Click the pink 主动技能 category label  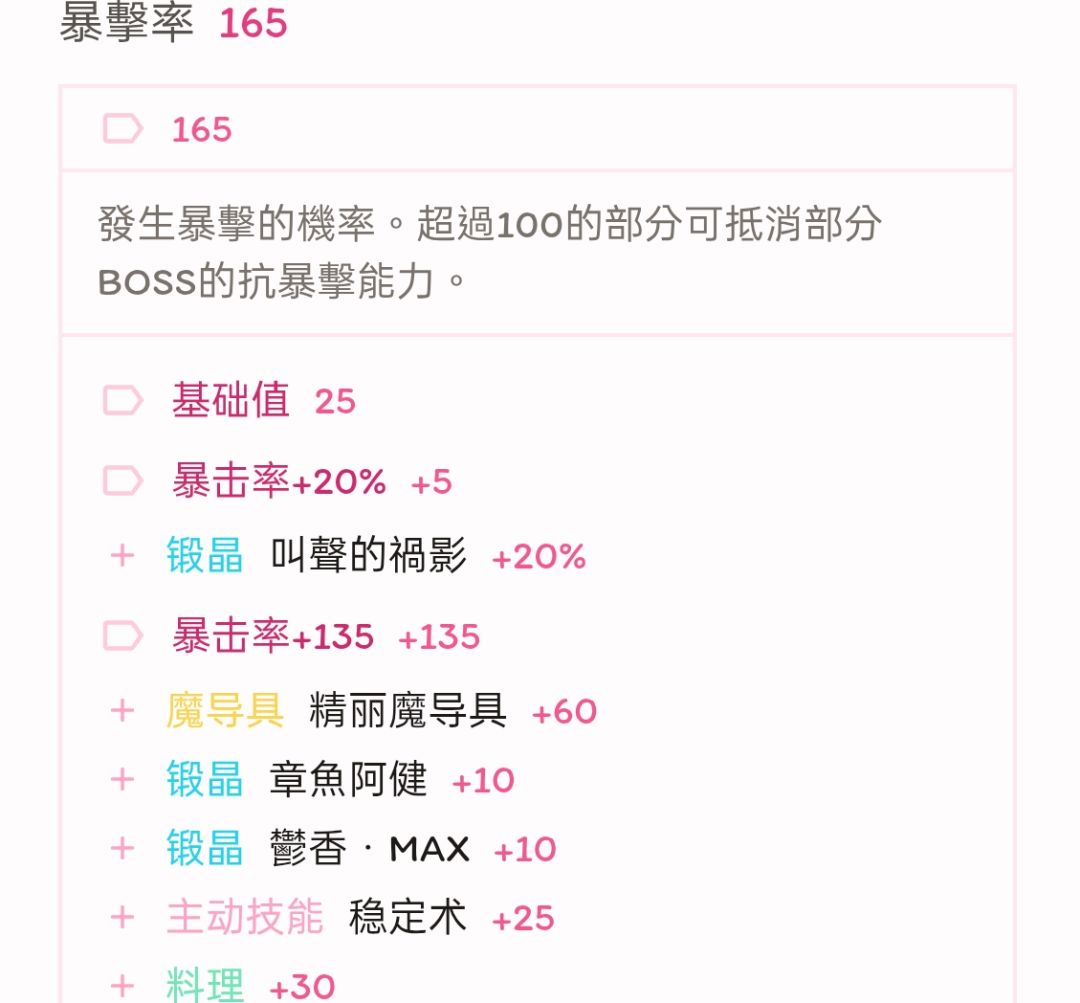tap(245, 918)
